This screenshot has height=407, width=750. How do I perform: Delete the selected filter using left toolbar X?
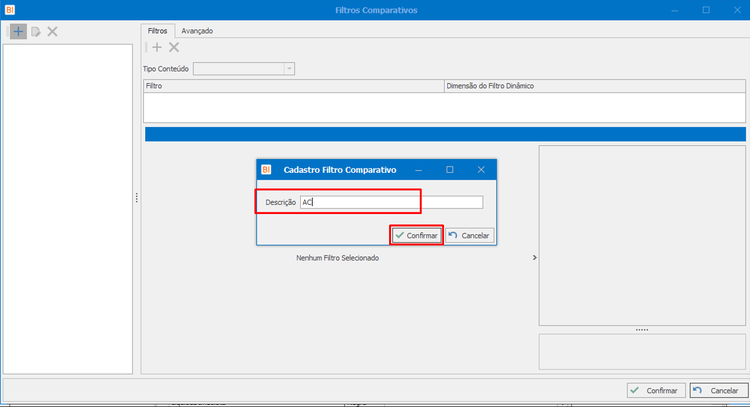point(53,32)
